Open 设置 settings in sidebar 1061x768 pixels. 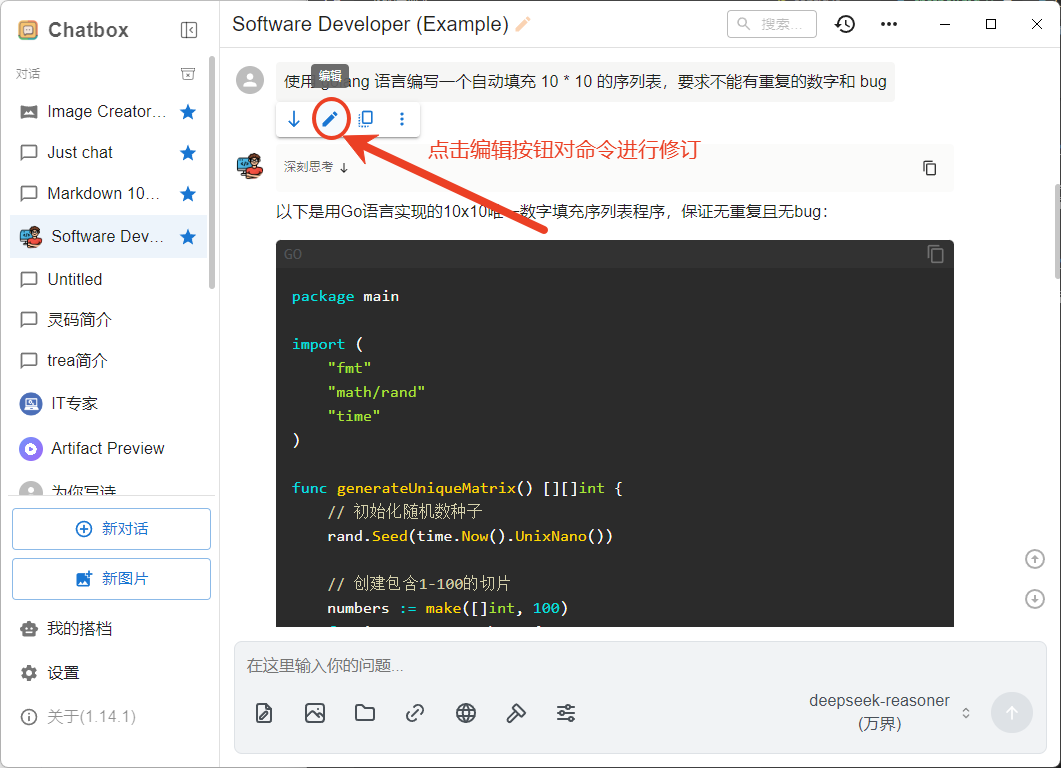click(63, 673)
